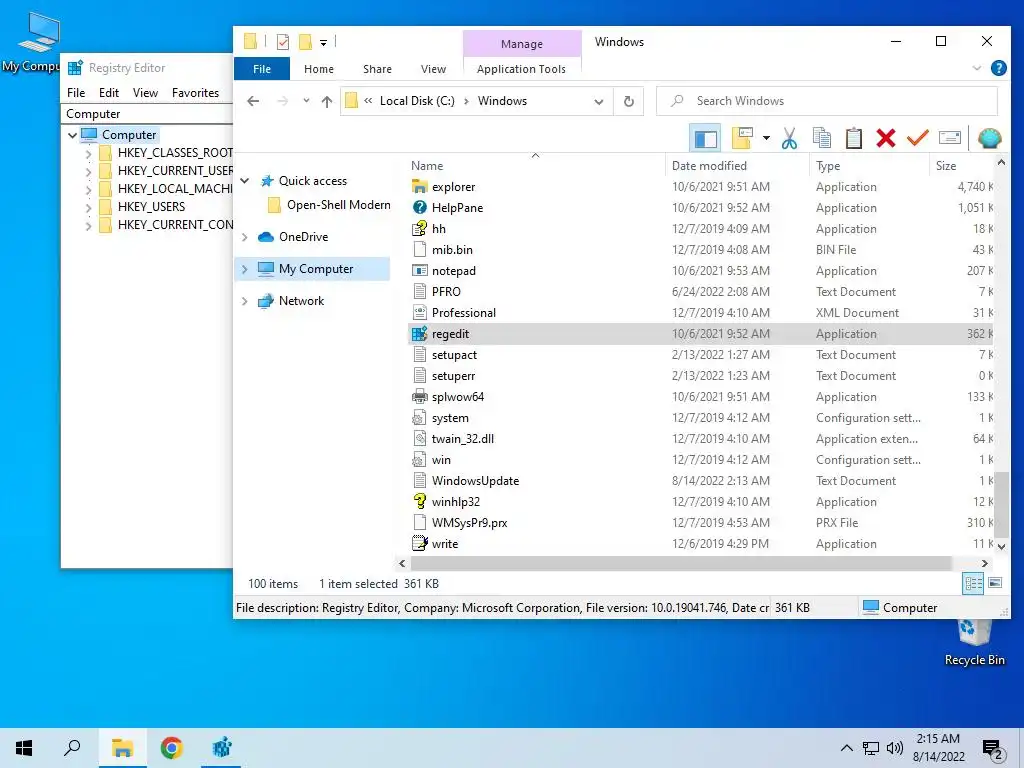Screen dimensions: 1024x768
Task: Click quick access toolbar new folder icon
Action: point(305,42)
